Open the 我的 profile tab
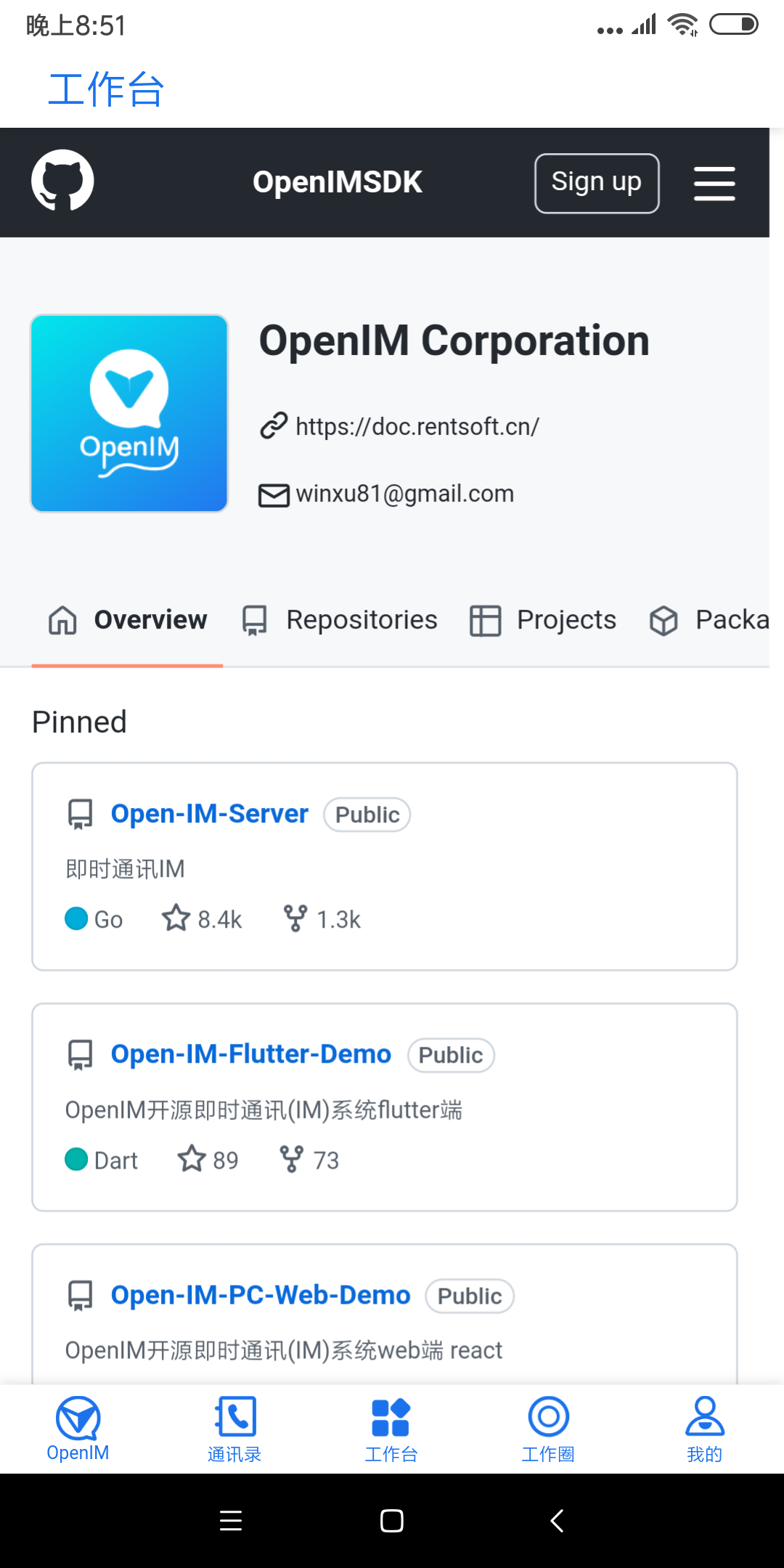 coord(705,1429)
